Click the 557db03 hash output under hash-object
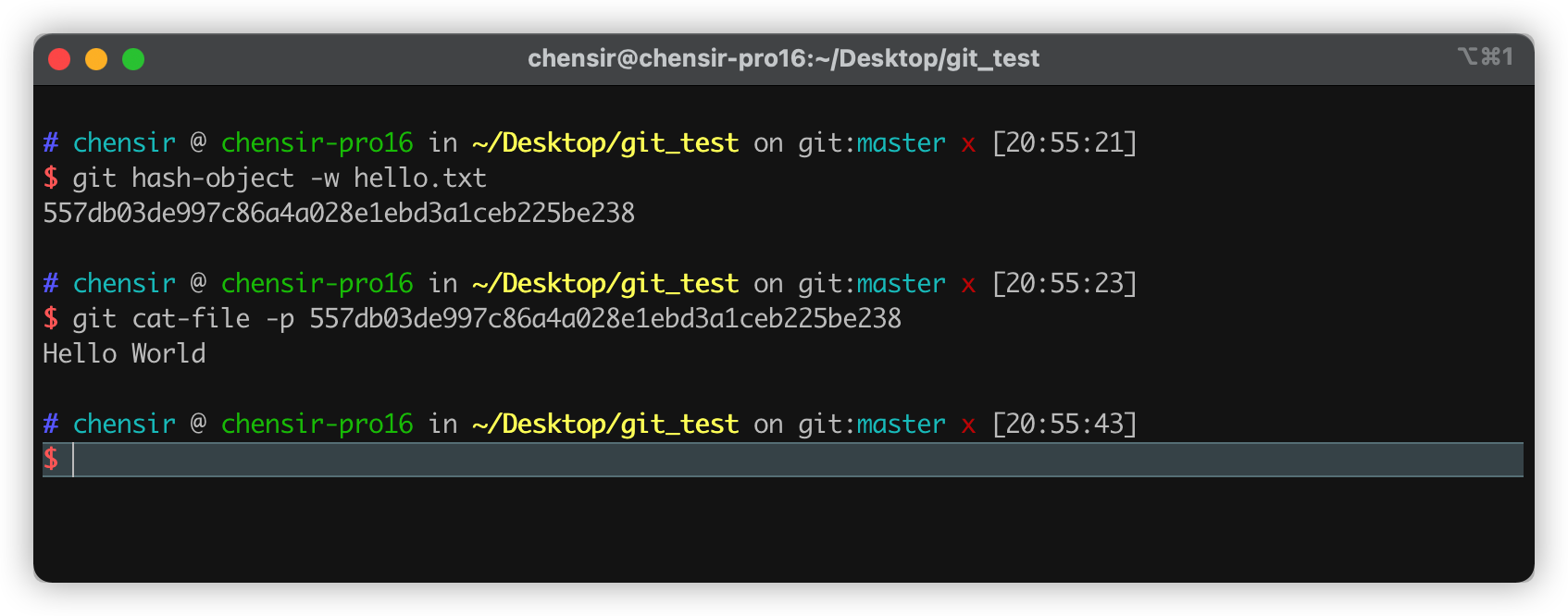The height and width of the screenshot is (616, 1568). click(338, 213)
